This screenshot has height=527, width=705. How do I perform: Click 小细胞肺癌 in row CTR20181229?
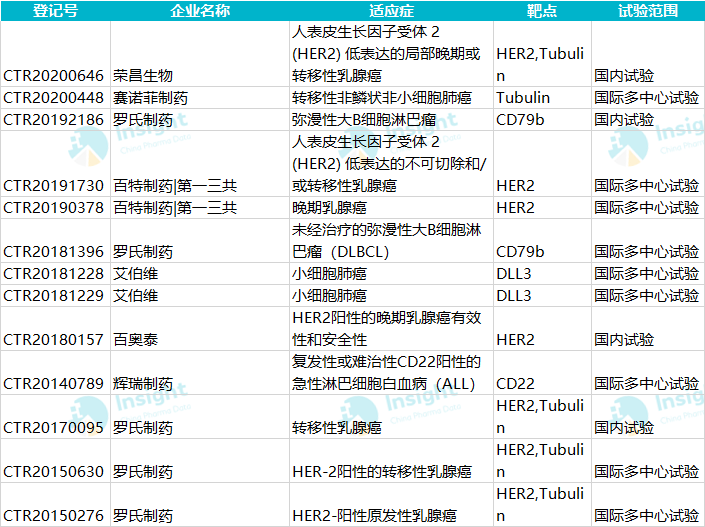tap(329, 296)
